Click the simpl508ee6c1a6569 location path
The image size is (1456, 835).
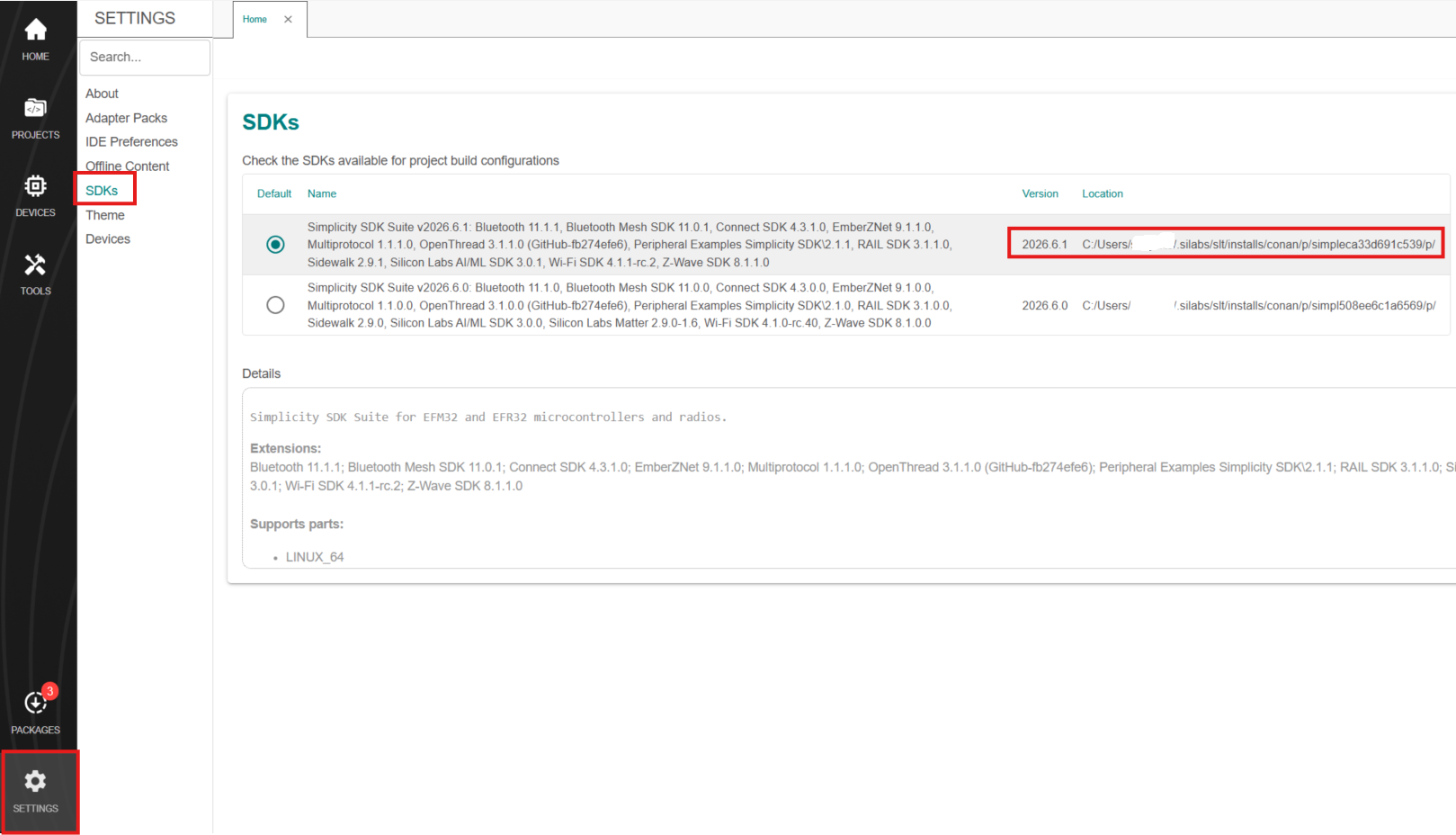pyautogui.click(x=1258, y=306)
